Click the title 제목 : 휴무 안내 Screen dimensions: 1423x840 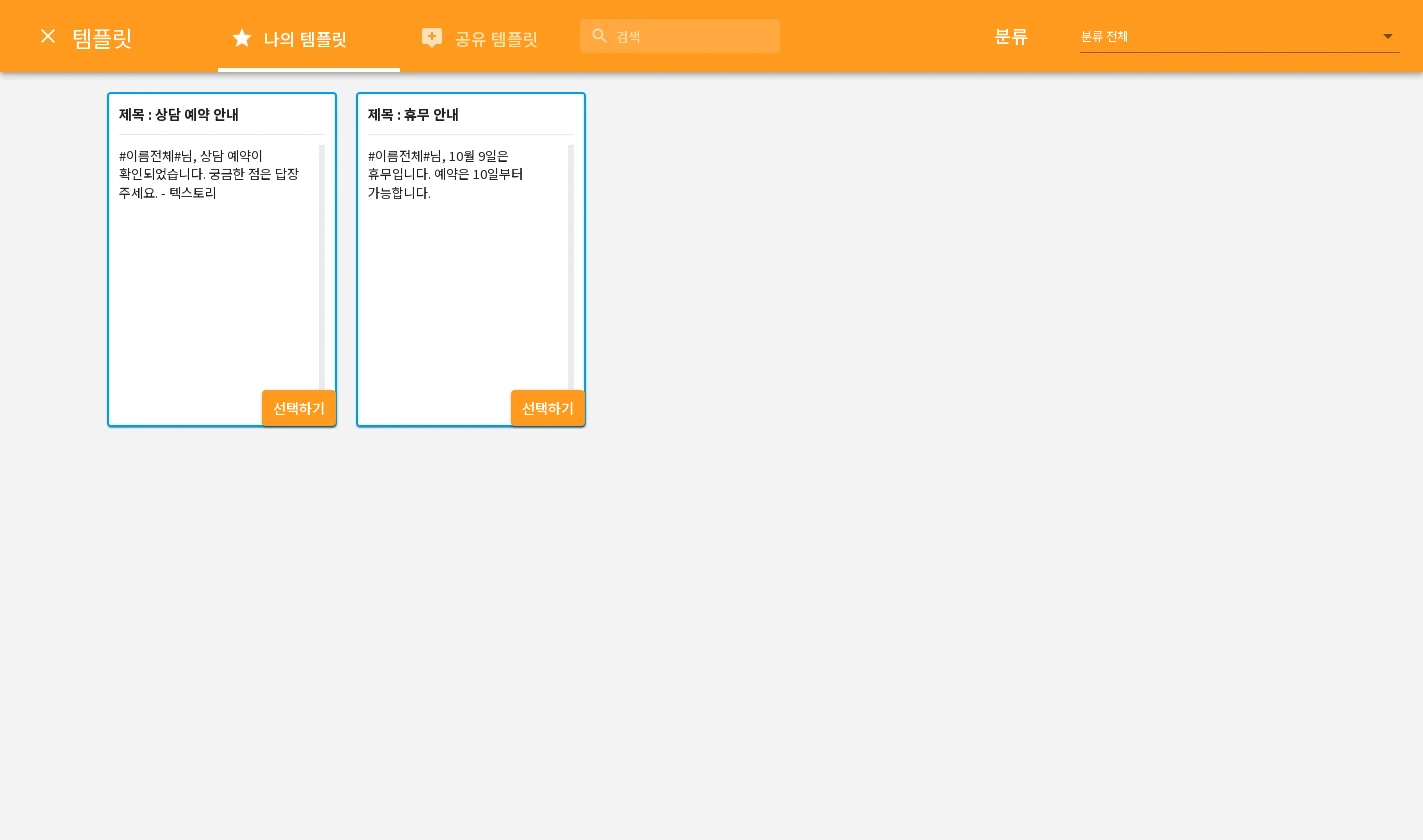pos(414,115)
